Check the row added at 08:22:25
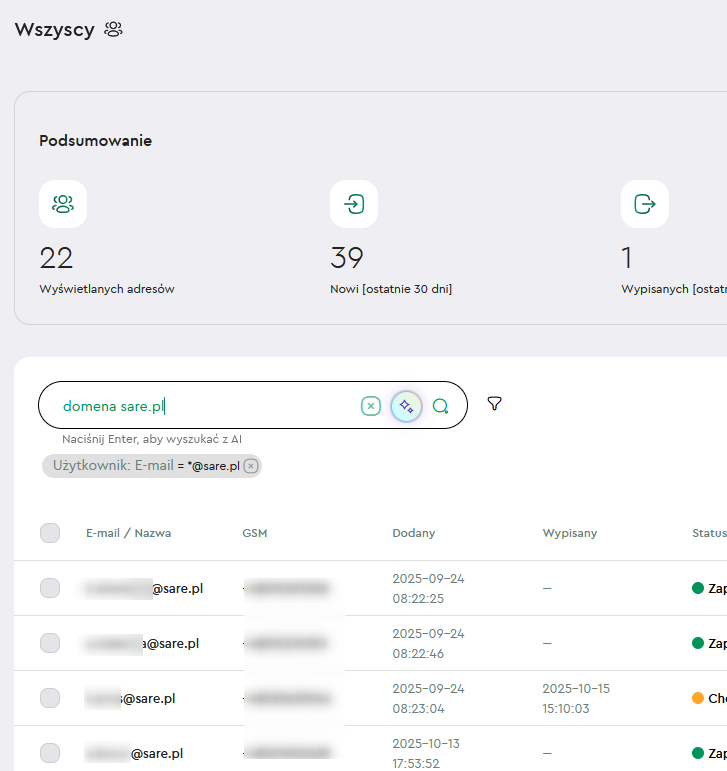The width and height of the screenshot is (727, 771). 50,588
